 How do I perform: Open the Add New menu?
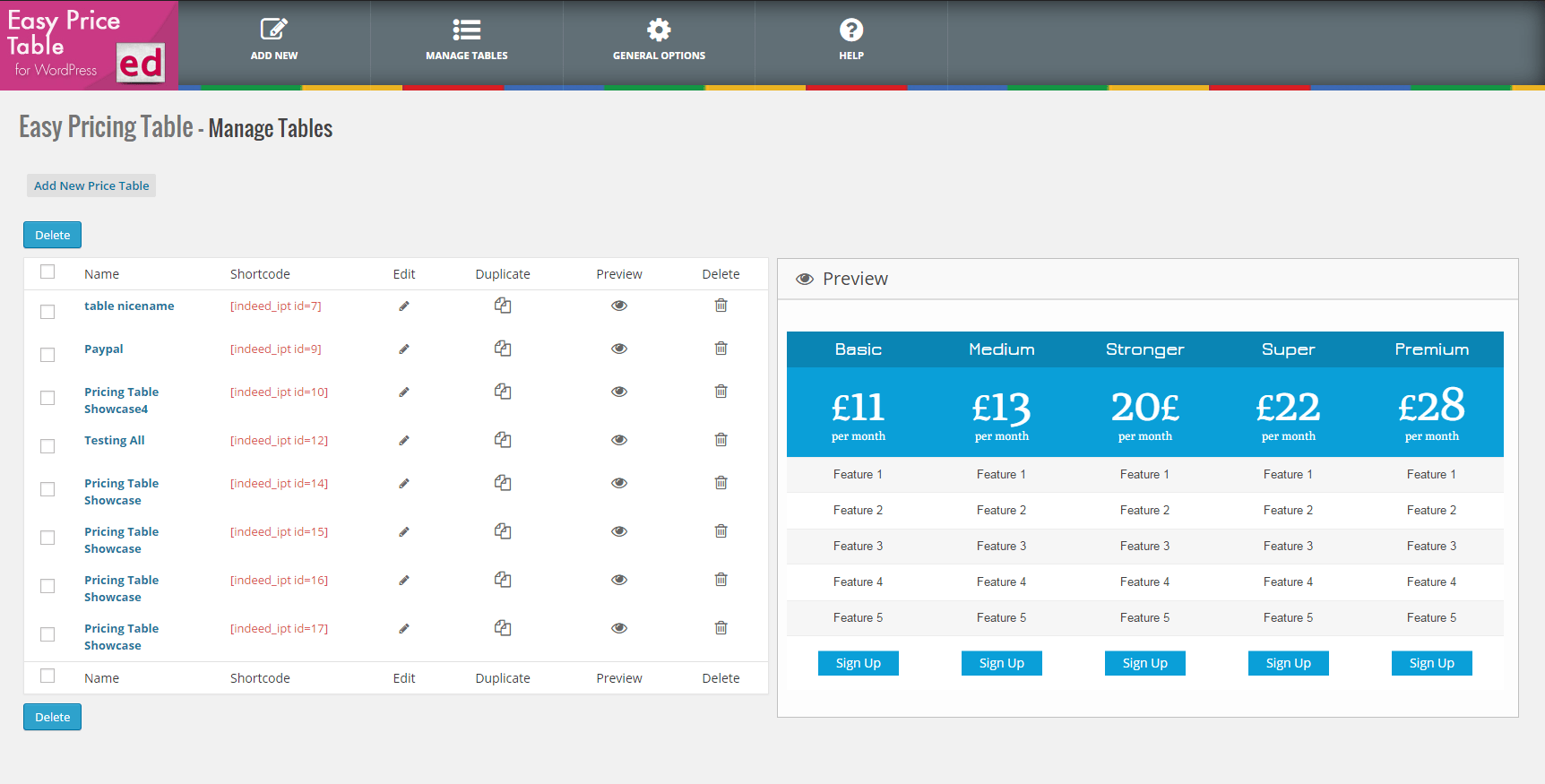pyautogui.click(x=274, y=40)
